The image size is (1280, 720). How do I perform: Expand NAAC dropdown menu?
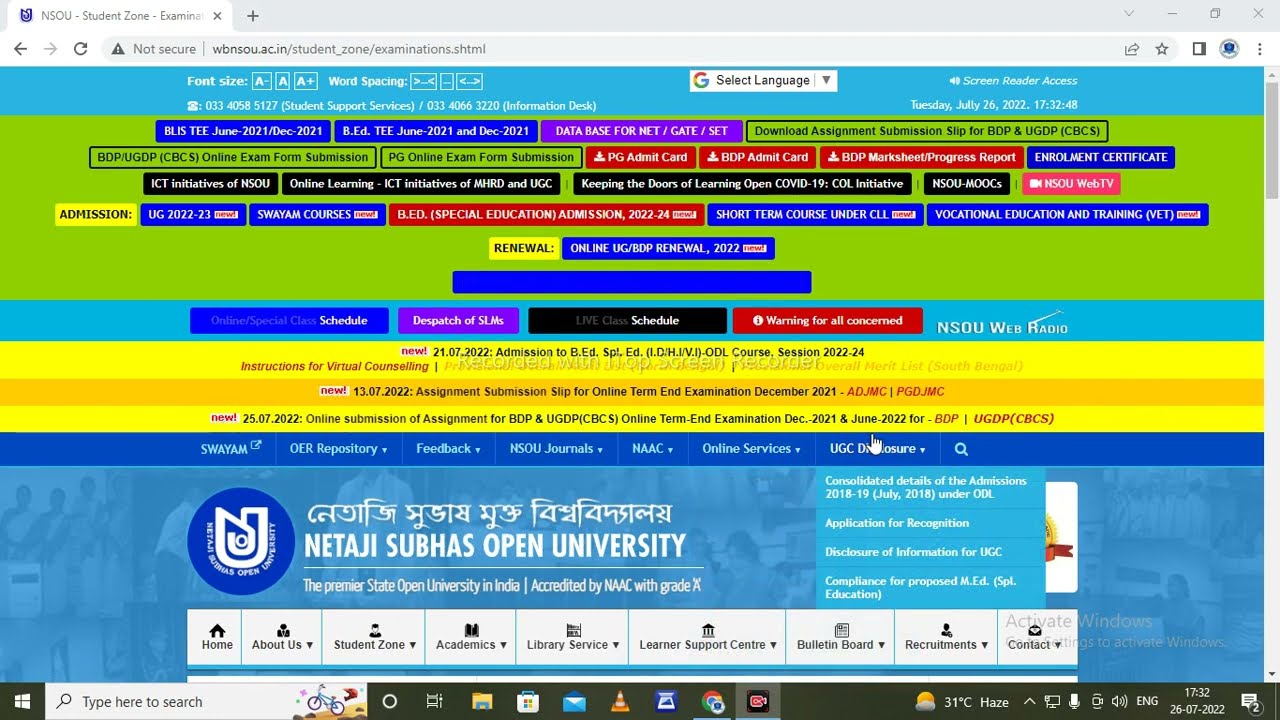pyautogui.click(x=652, y=449)
